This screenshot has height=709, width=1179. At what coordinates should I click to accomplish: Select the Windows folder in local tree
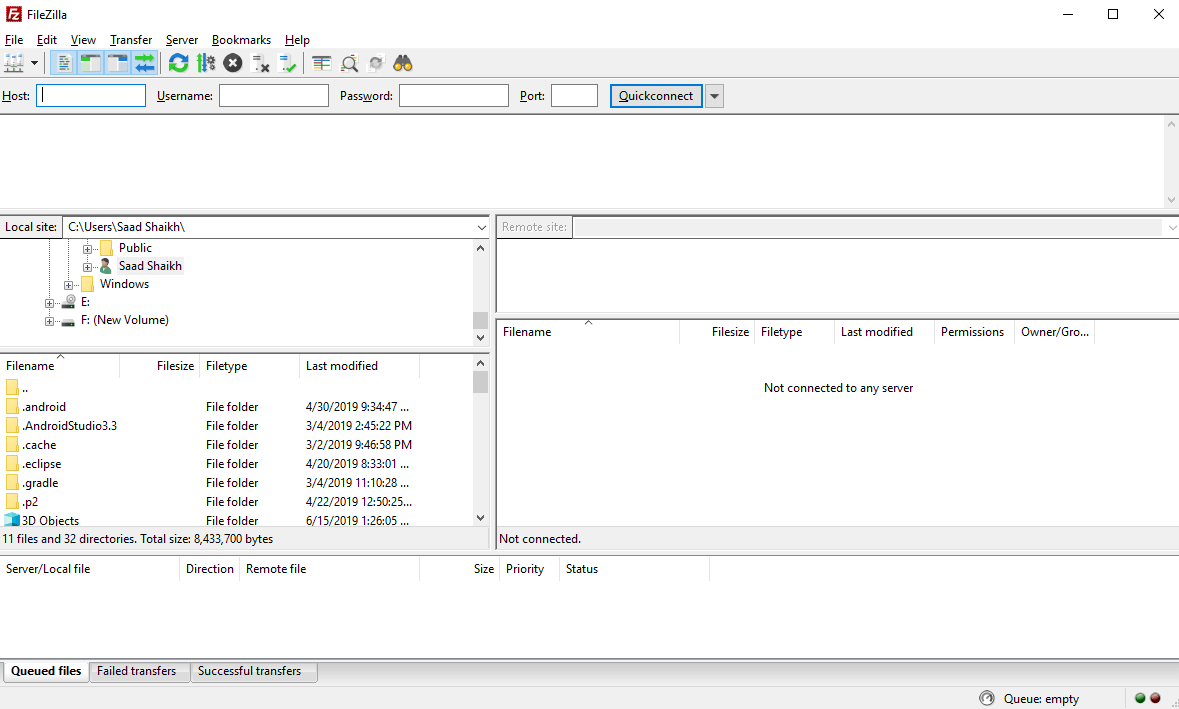click(x=124, y=284)
